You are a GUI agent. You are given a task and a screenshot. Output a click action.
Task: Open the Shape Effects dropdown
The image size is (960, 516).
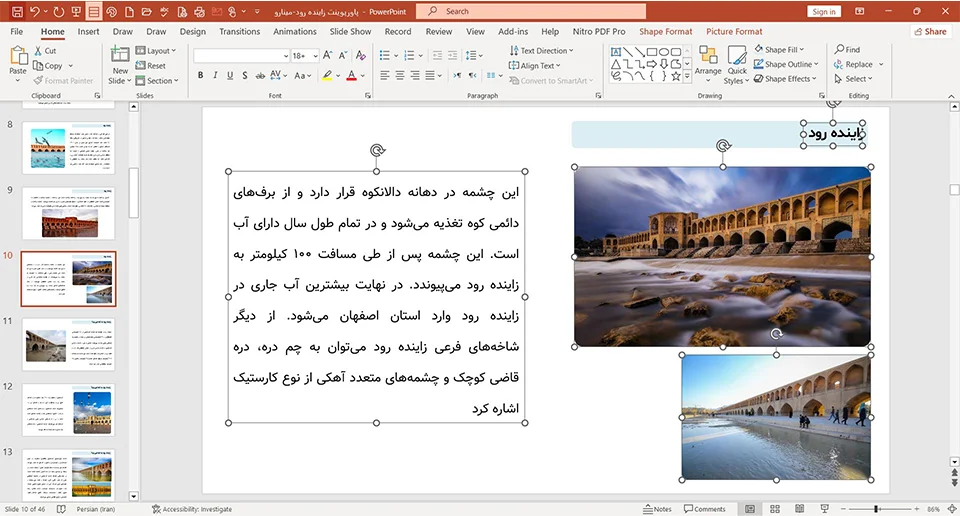click(786, 79)
